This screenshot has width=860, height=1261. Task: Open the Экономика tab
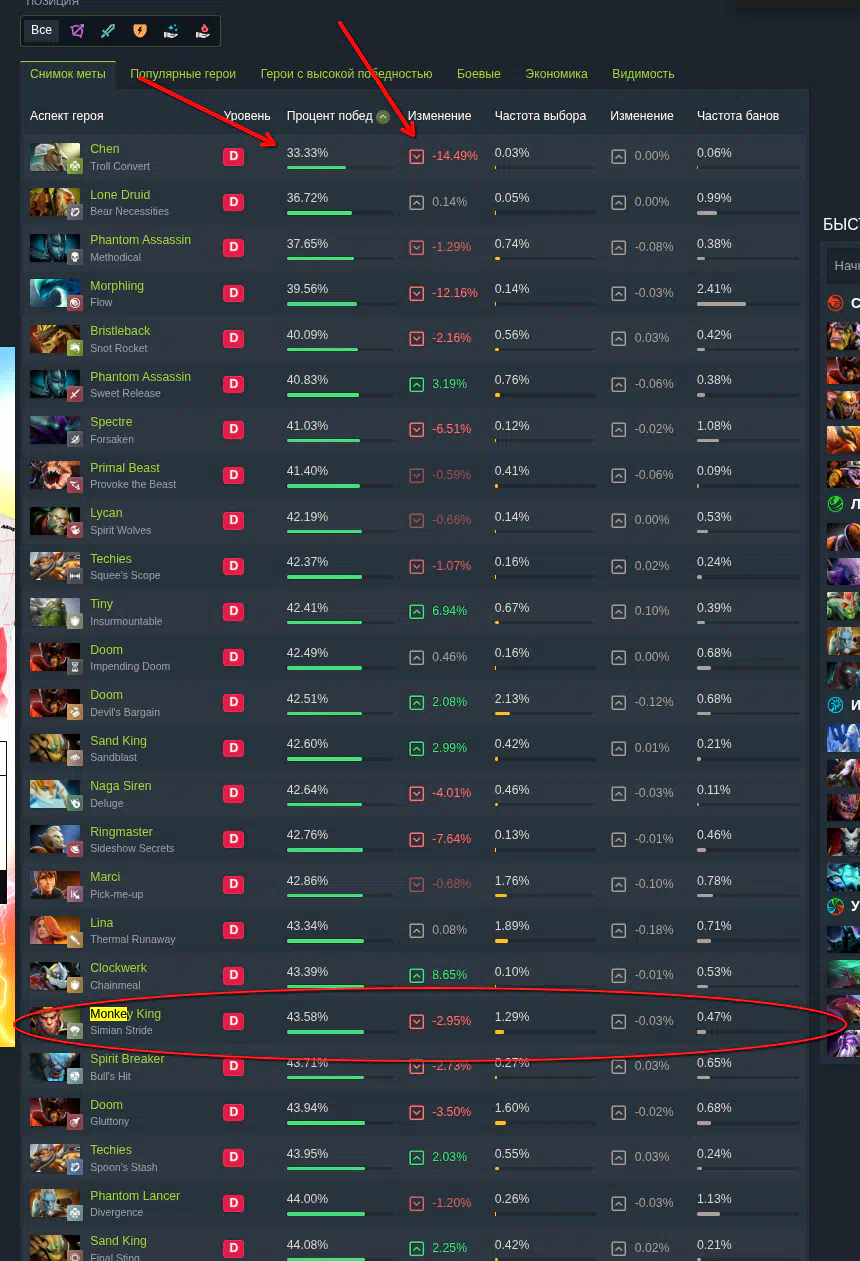556,74
